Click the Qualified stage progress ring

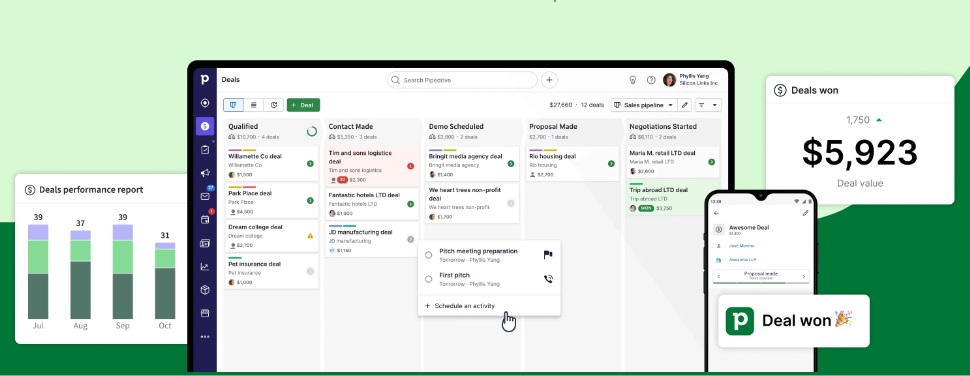click(312, 131)
